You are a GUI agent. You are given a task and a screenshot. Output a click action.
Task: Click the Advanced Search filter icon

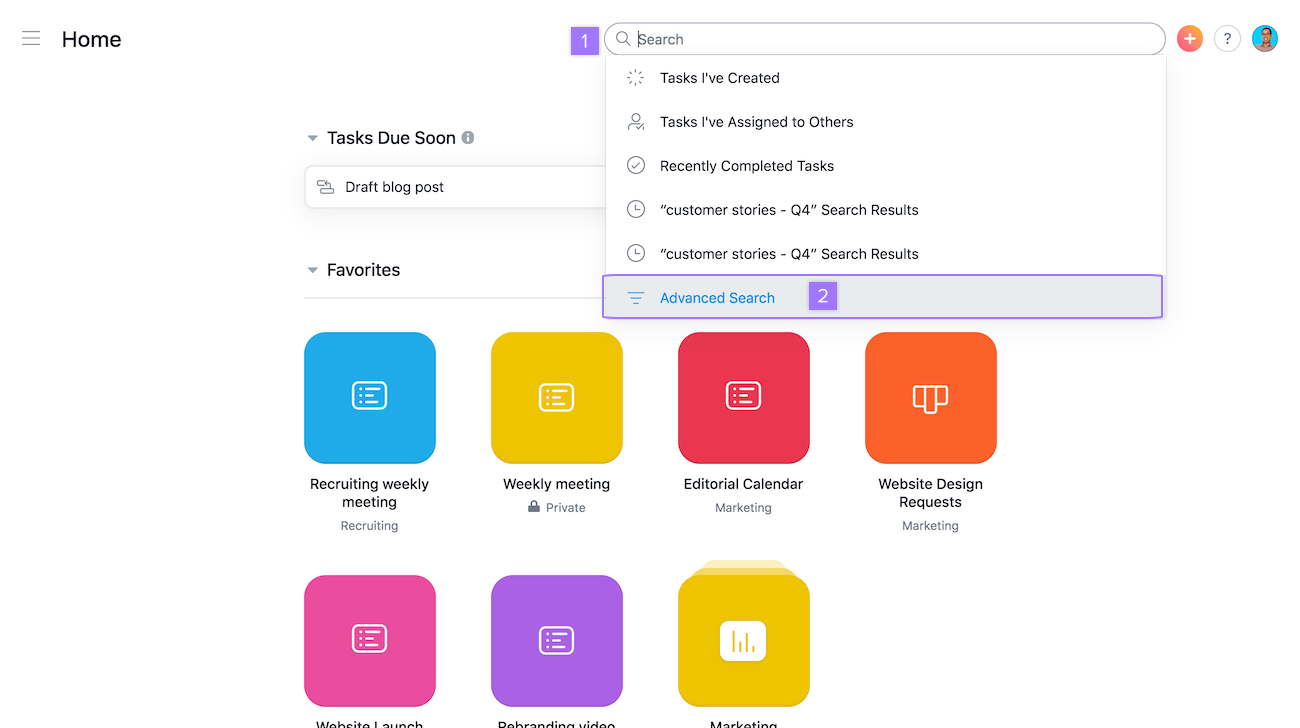(635, 298)
